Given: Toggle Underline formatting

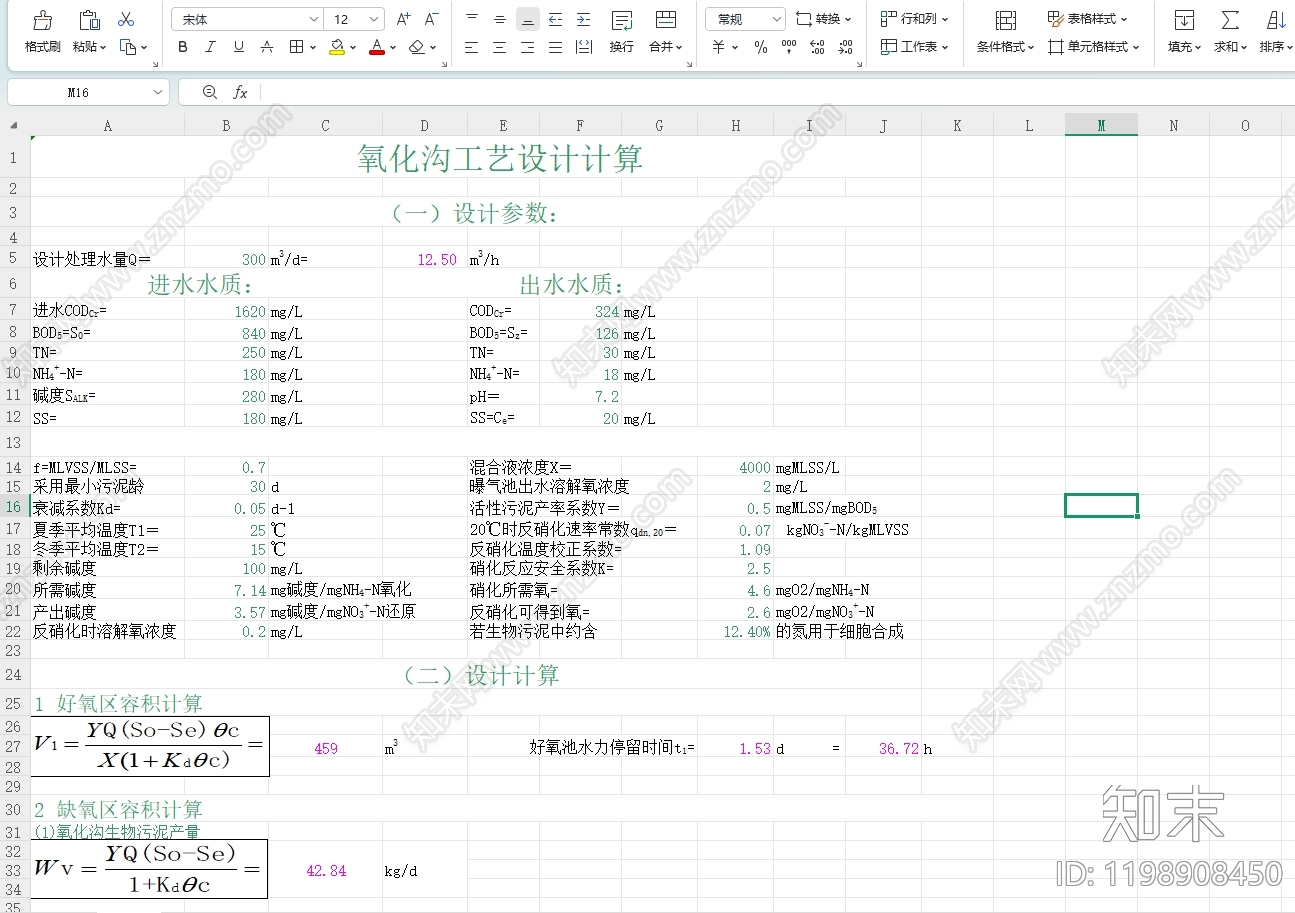Looking at the screenshot, I should pyautogui.click(x=238, y=47).
